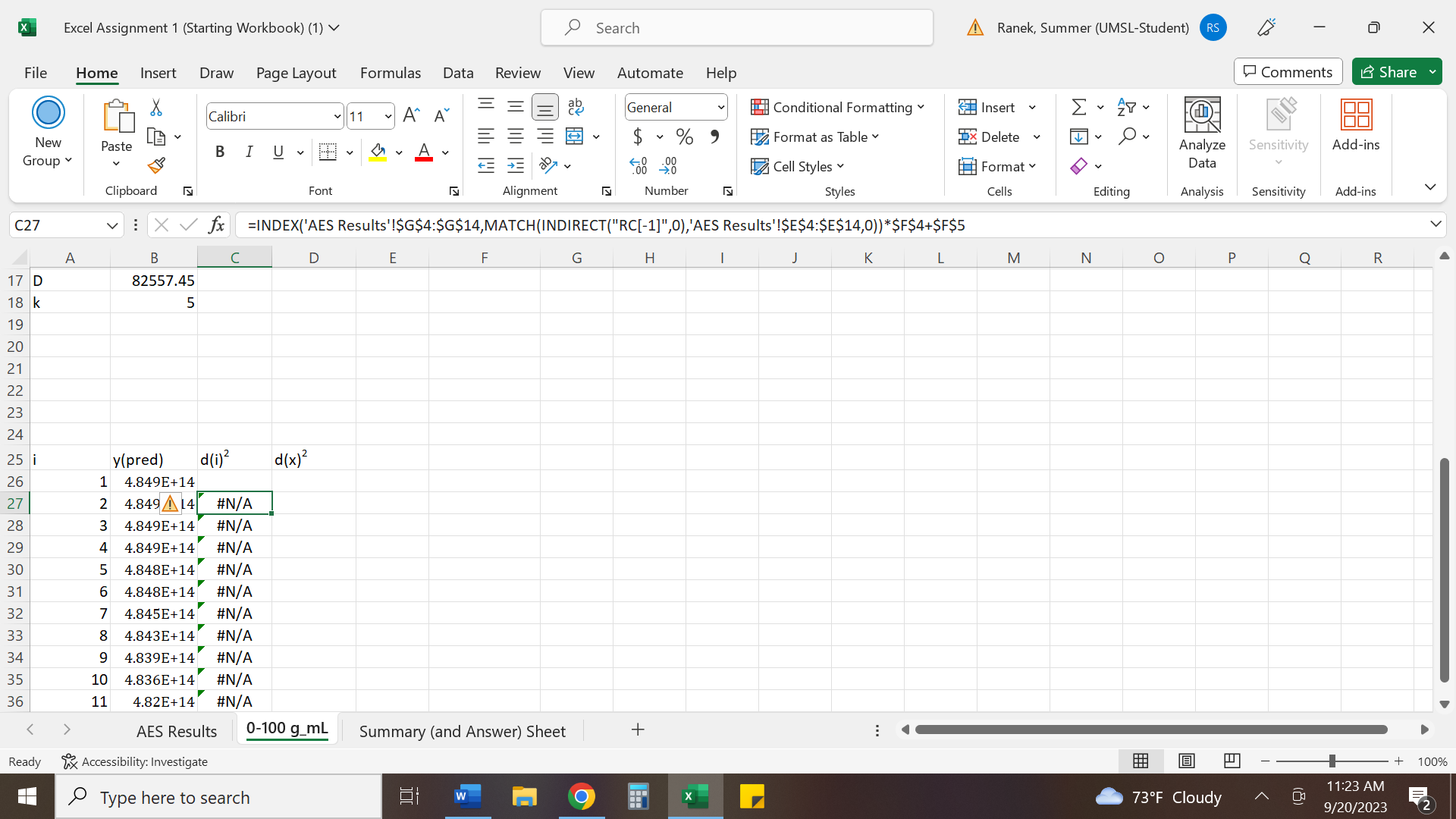
Task: Click the Share button
Action: pos(1392,71)
